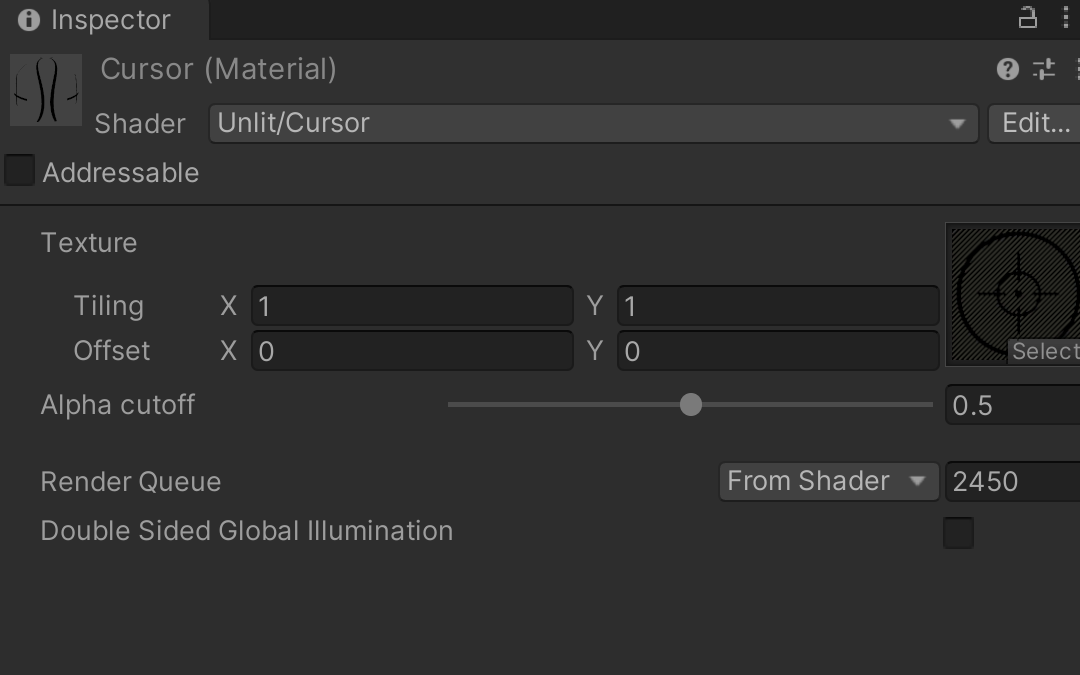Open the From Shader render queue dropdown
Image resolution: width=1080 pixels, height=675 pixels.
point(829,481)
